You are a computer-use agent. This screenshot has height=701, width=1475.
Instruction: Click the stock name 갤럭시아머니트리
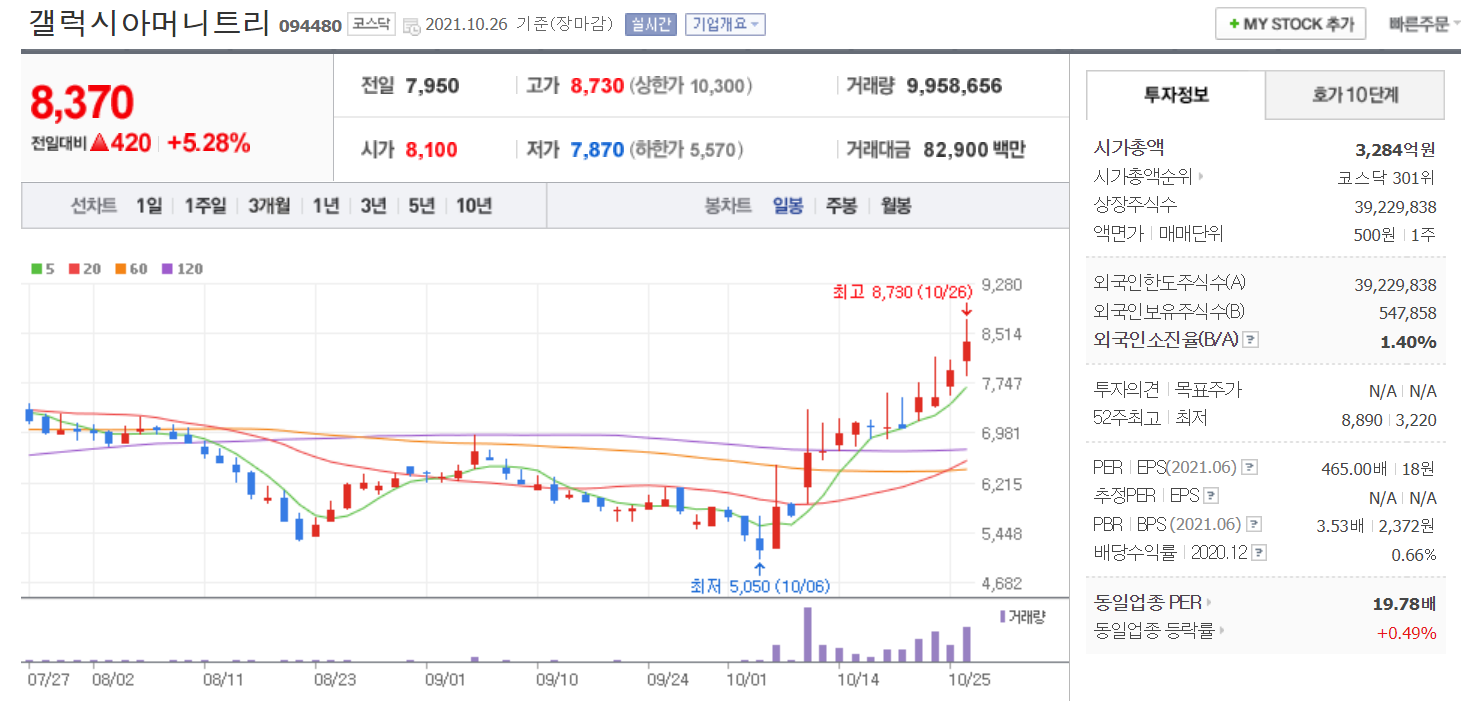(149, 22)
